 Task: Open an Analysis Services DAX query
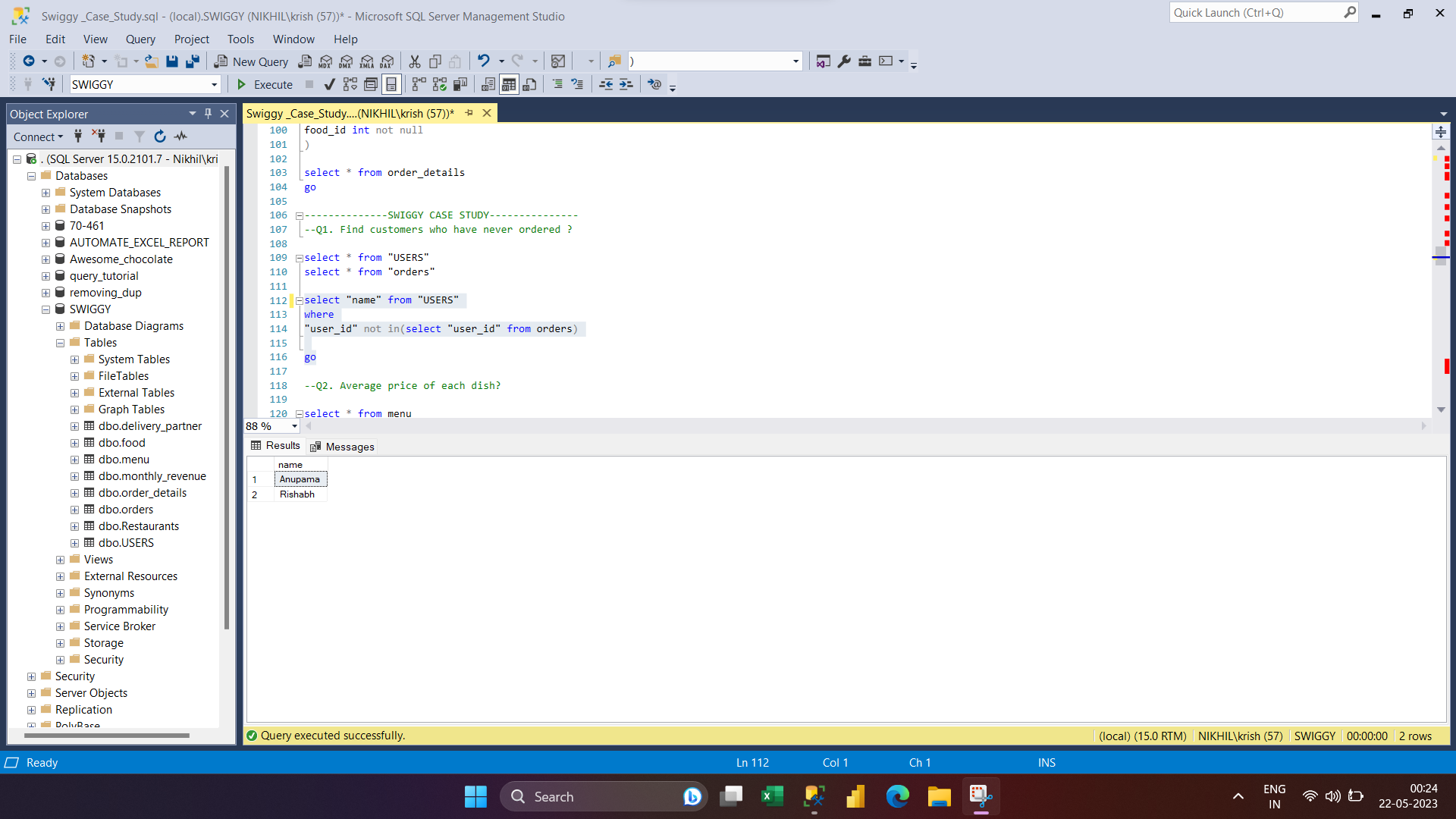[x=388, y=61]
